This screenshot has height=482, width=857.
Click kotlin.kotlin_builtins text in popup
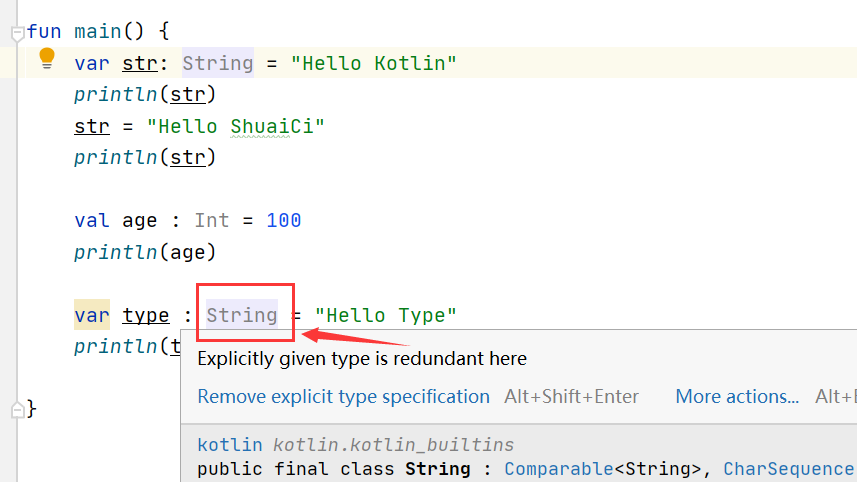394,445
